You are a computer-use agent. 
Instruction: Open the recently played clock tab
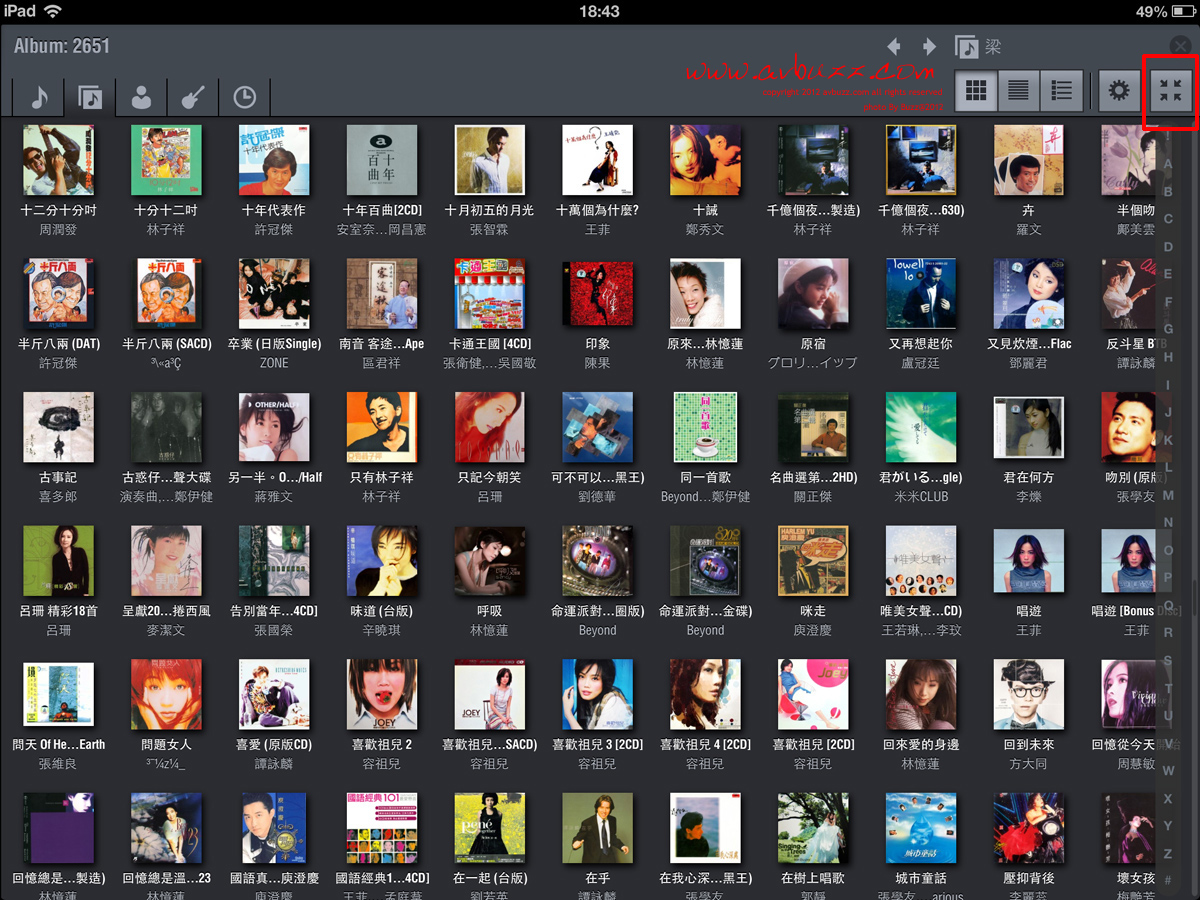(x=245, y=96)
